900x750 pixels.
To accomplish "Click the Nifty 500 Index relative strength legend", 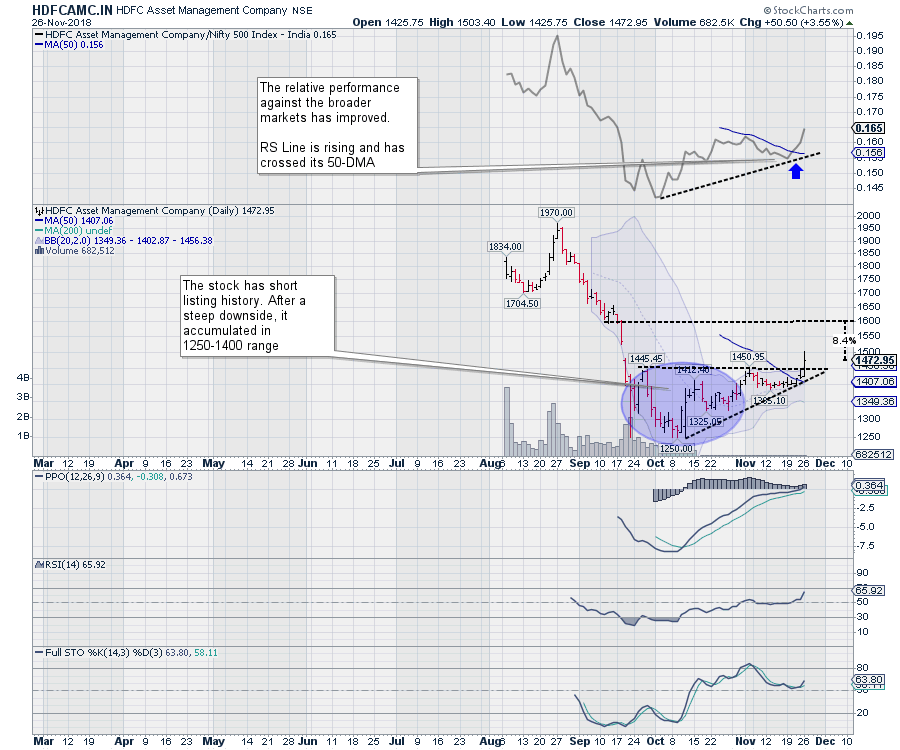I will pyautogui.click(x=185, y=34).
